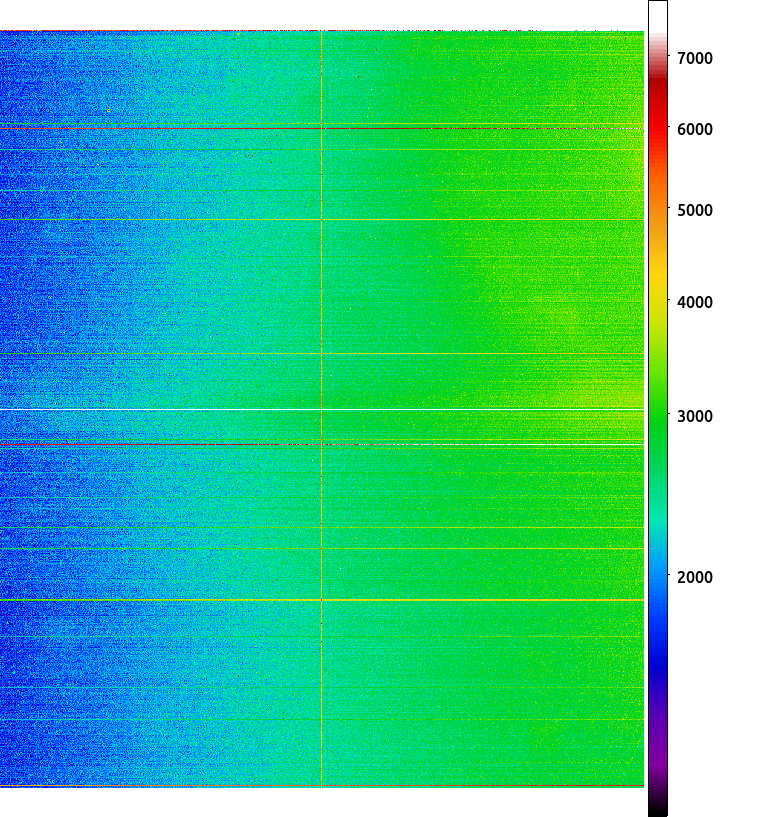Select the red horizontal line near heatmap top
Image resolution: width=760 pixels, height=817 pixels.
pos(322,128)
